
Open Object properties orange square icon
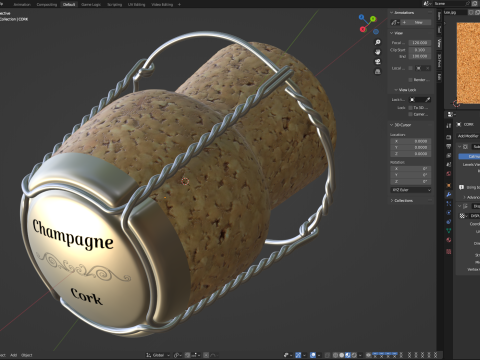coord(449,185)
